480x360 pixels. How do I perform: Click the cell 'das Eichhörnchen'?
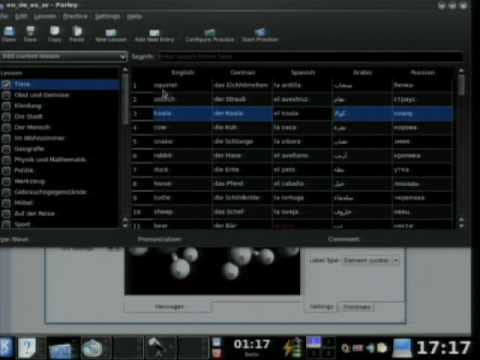pos(241,85)
